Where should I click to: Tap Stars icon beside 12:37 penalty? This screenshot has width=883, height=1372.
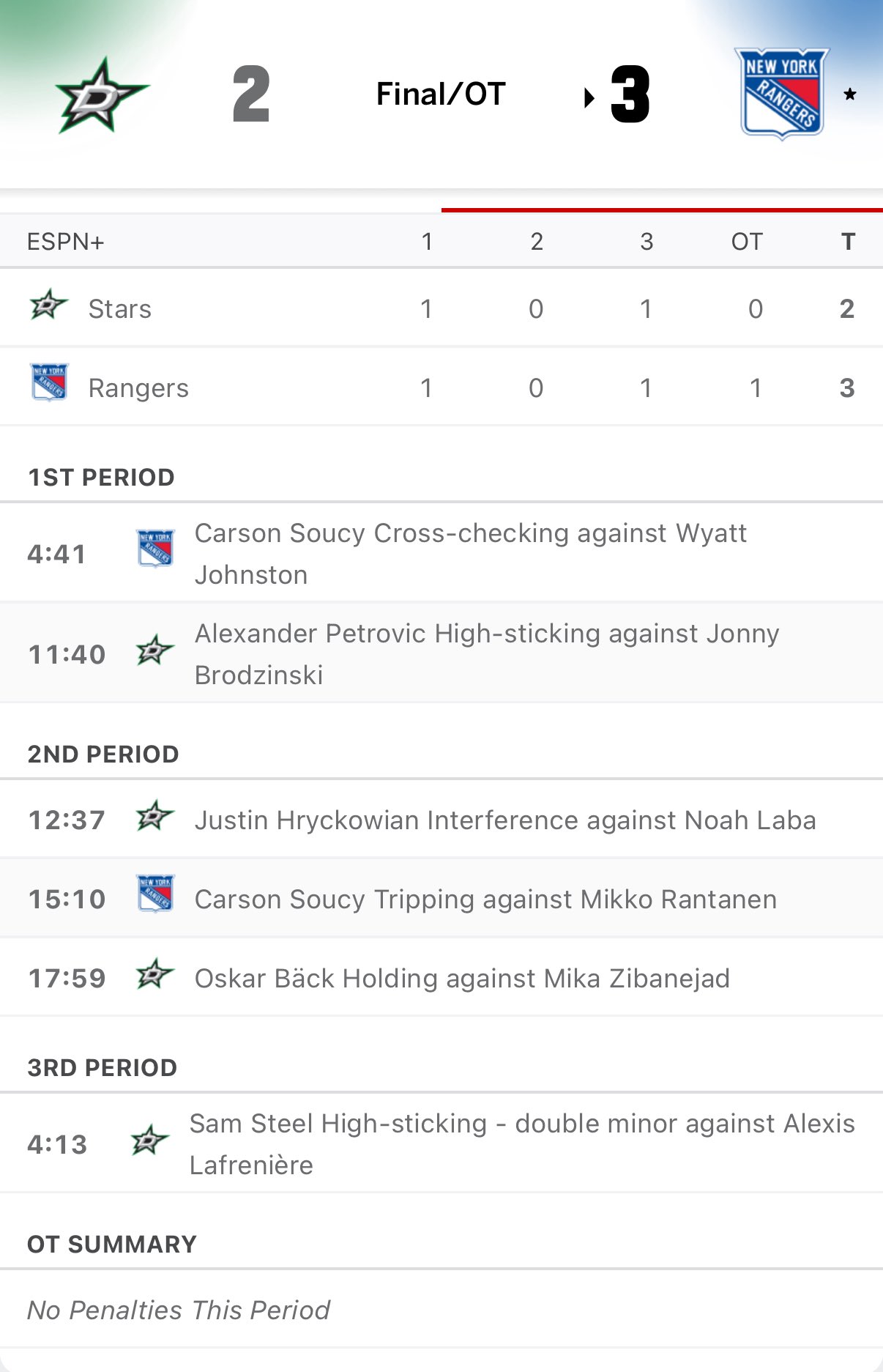(154, 816)
